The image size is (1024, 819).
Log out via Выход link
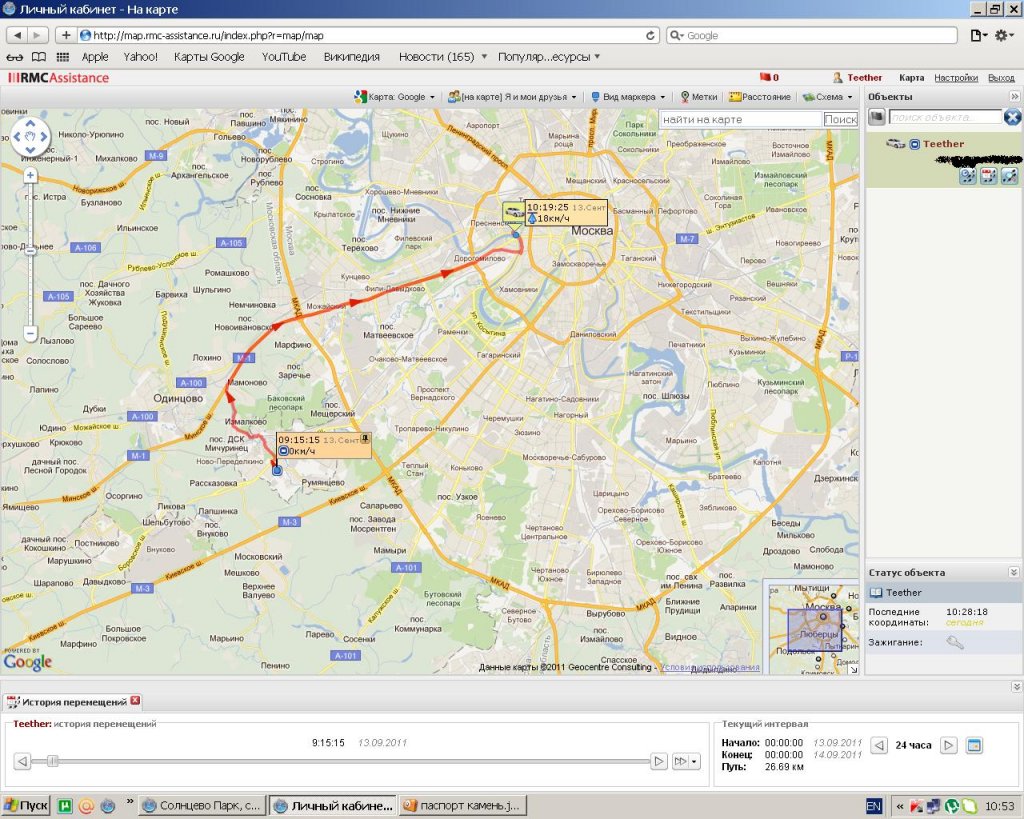[1001, 78]
